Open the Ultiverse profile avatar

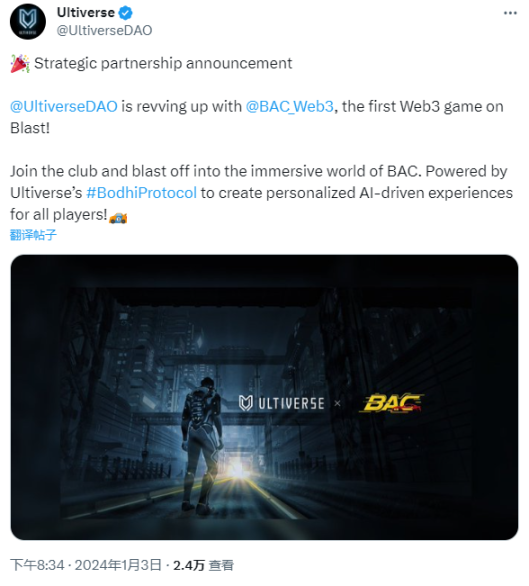click(x=28, y=21)
